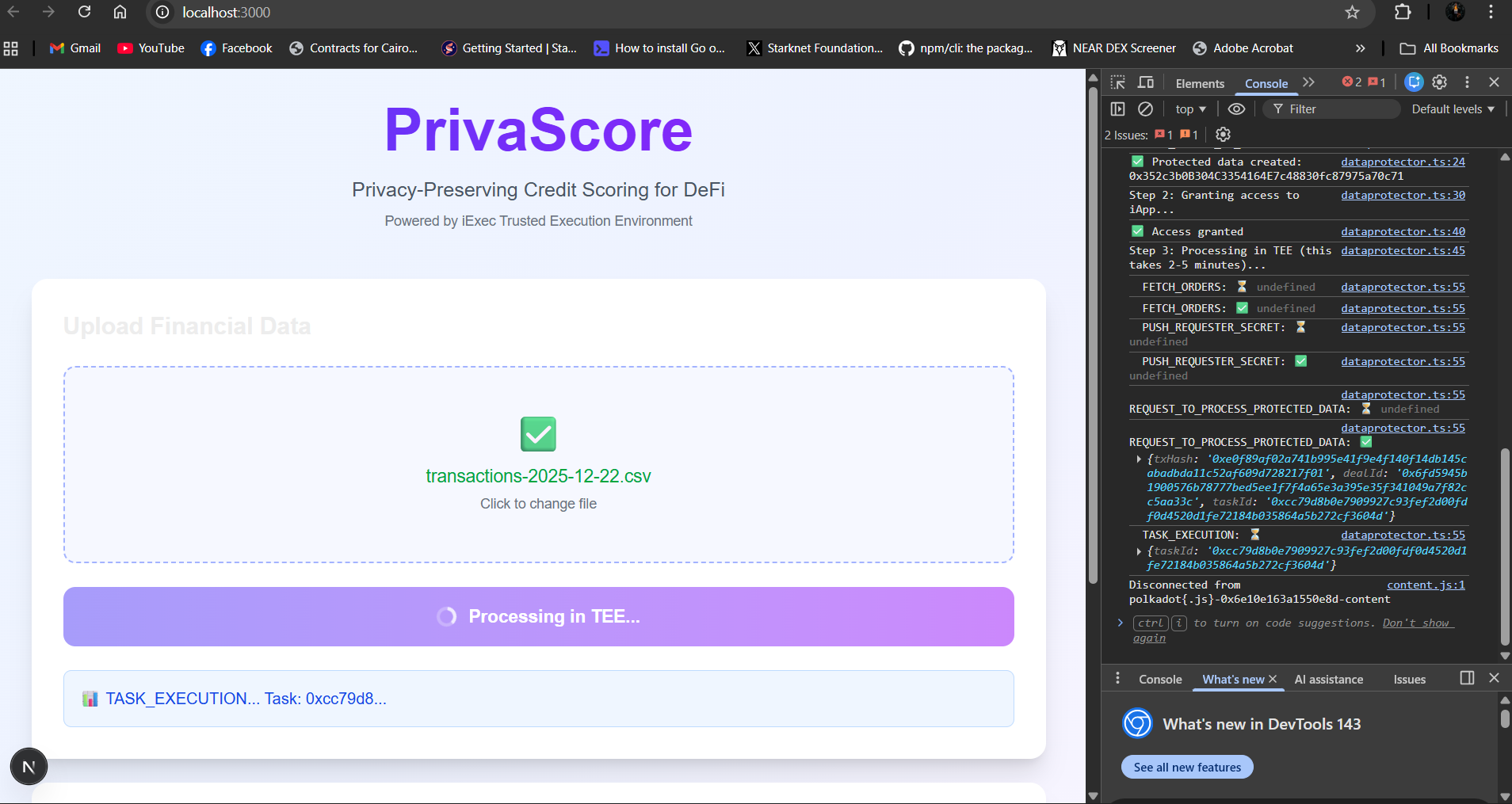Click See all new features button
Screen dimensions: 1512x804
coord(1187,767)
